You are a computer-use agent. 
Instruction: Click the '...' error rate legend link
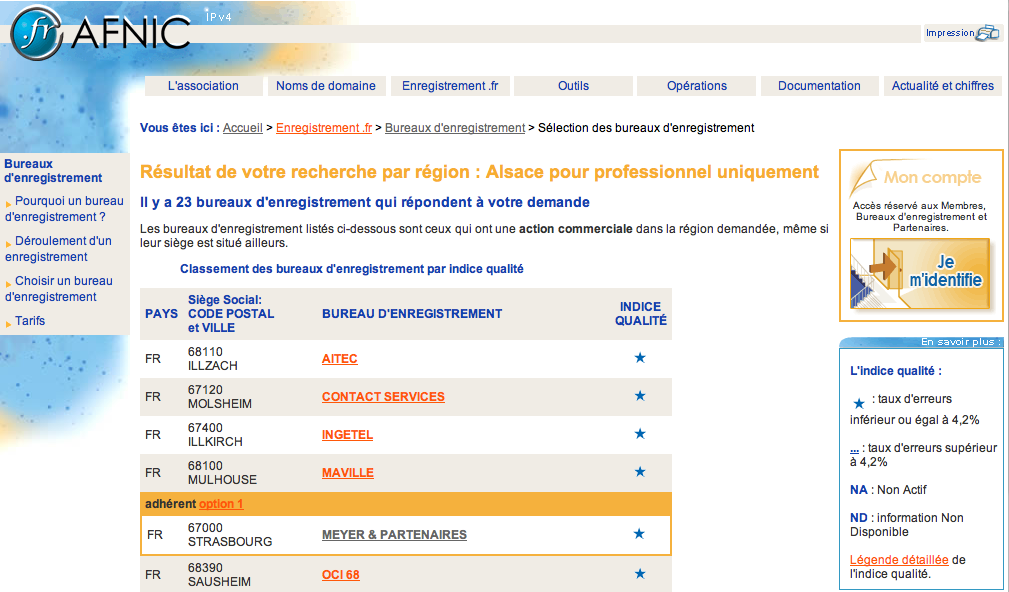pos(854,449)
